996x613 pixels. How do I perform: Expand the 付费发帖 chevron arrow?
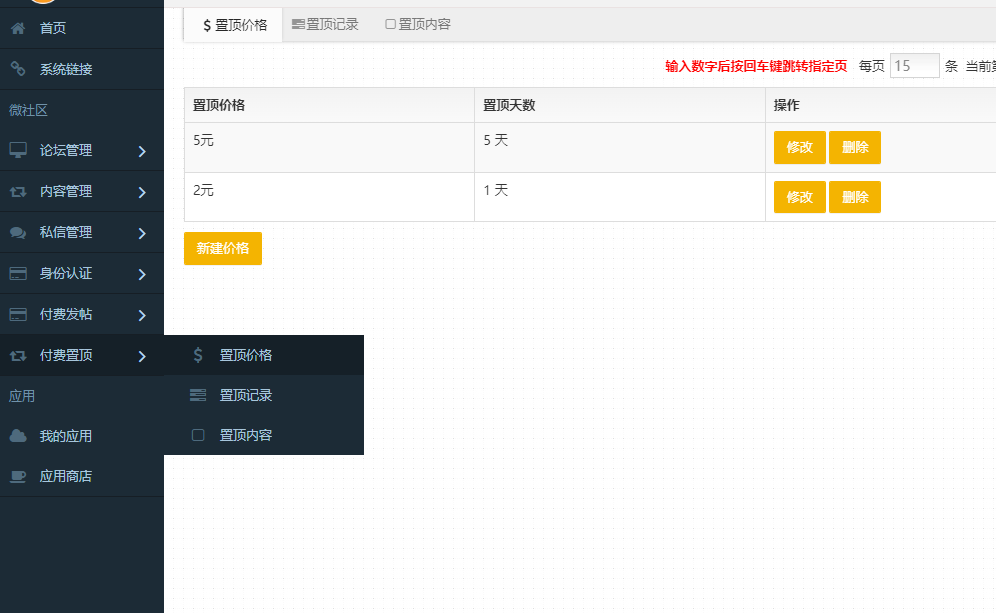142,315
